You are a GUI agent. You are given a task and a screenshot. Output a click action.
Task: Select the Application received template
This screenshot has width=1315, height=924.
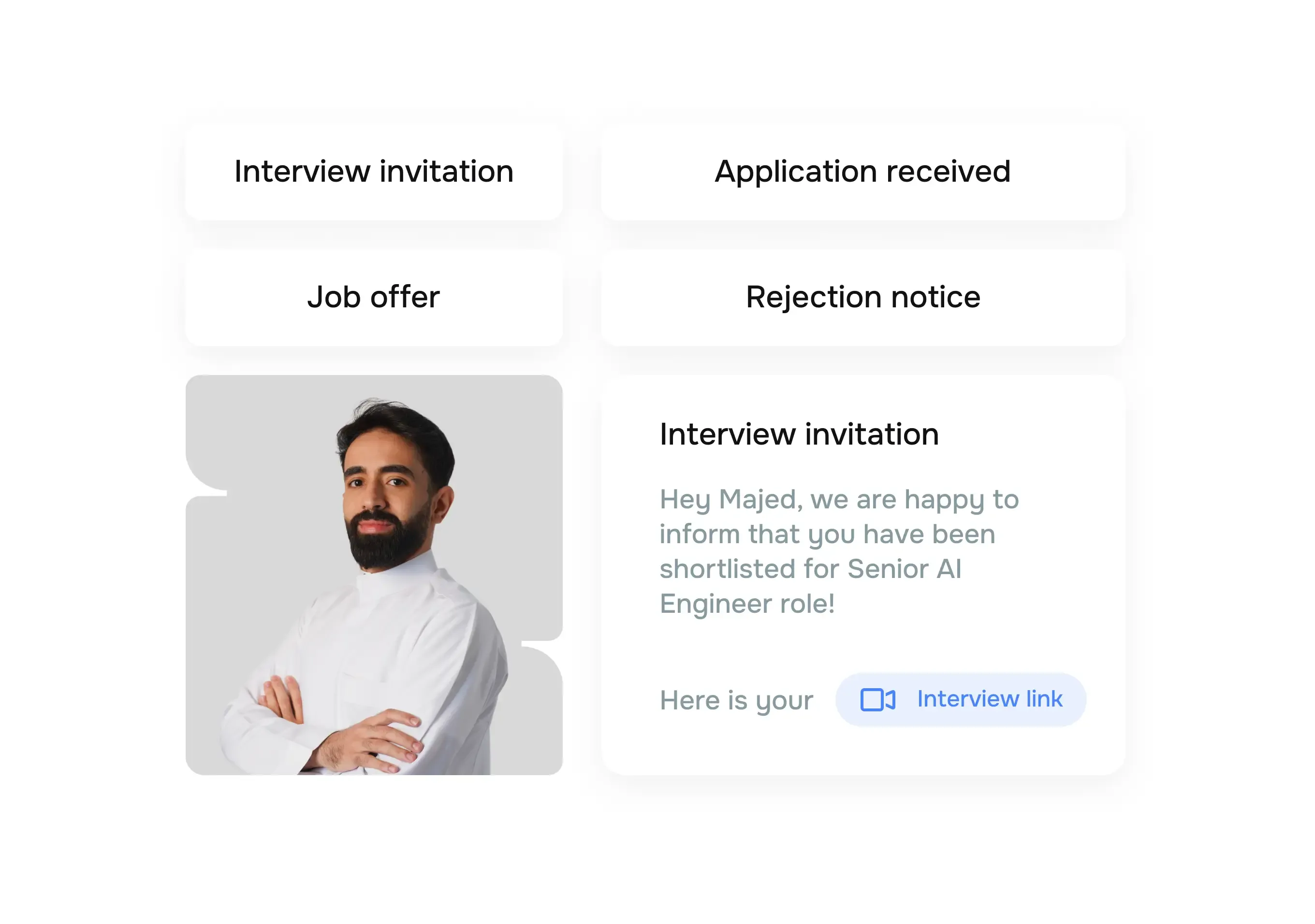(862, 172)
